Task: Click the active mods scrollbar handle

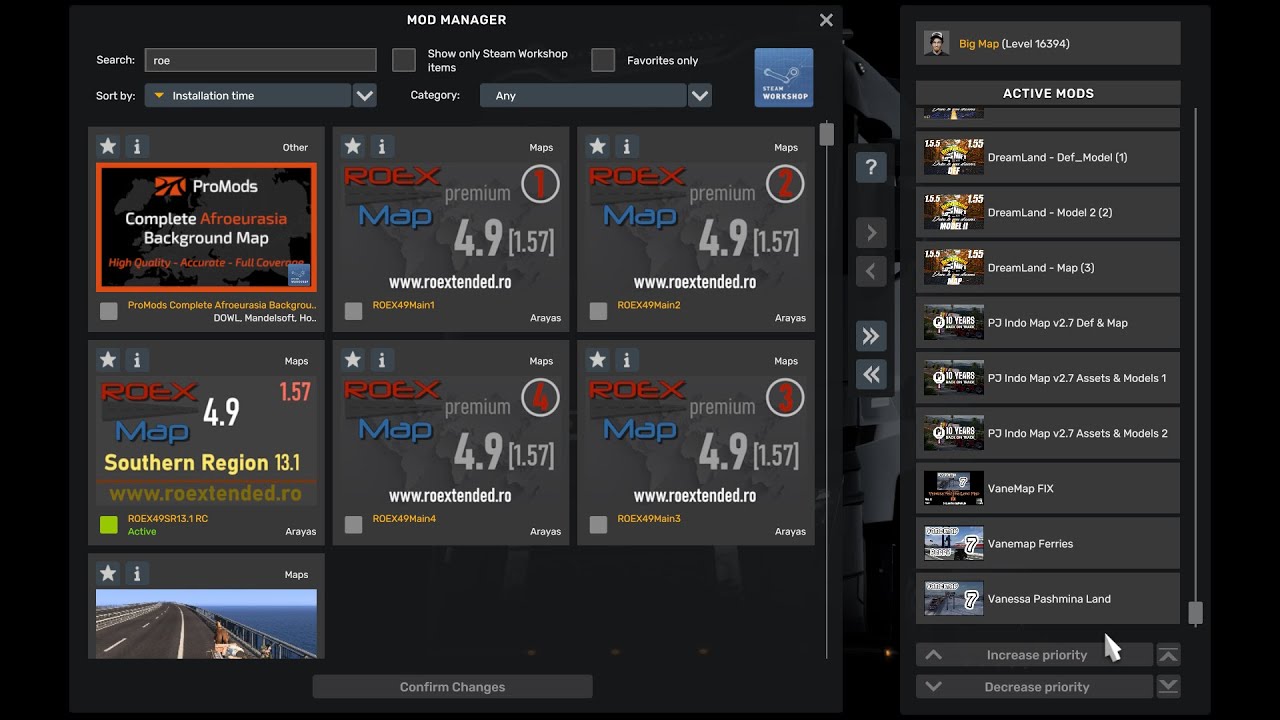Action: 1195,613
